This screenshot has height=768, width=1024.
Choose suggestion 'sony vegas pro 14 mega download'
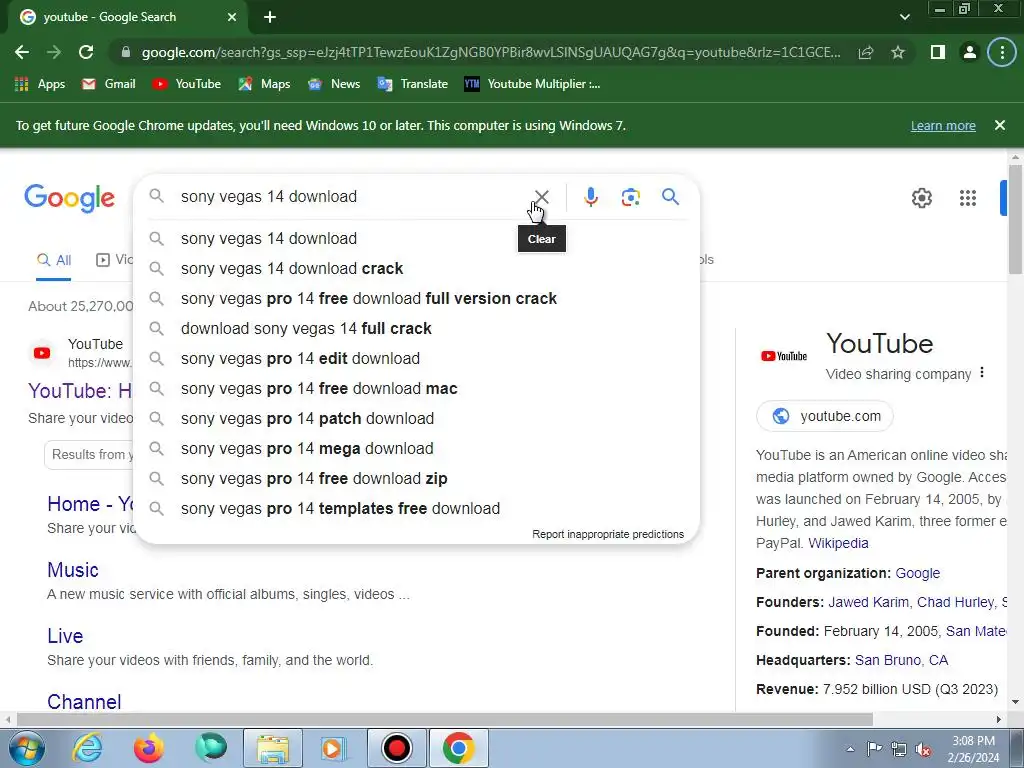417,449
